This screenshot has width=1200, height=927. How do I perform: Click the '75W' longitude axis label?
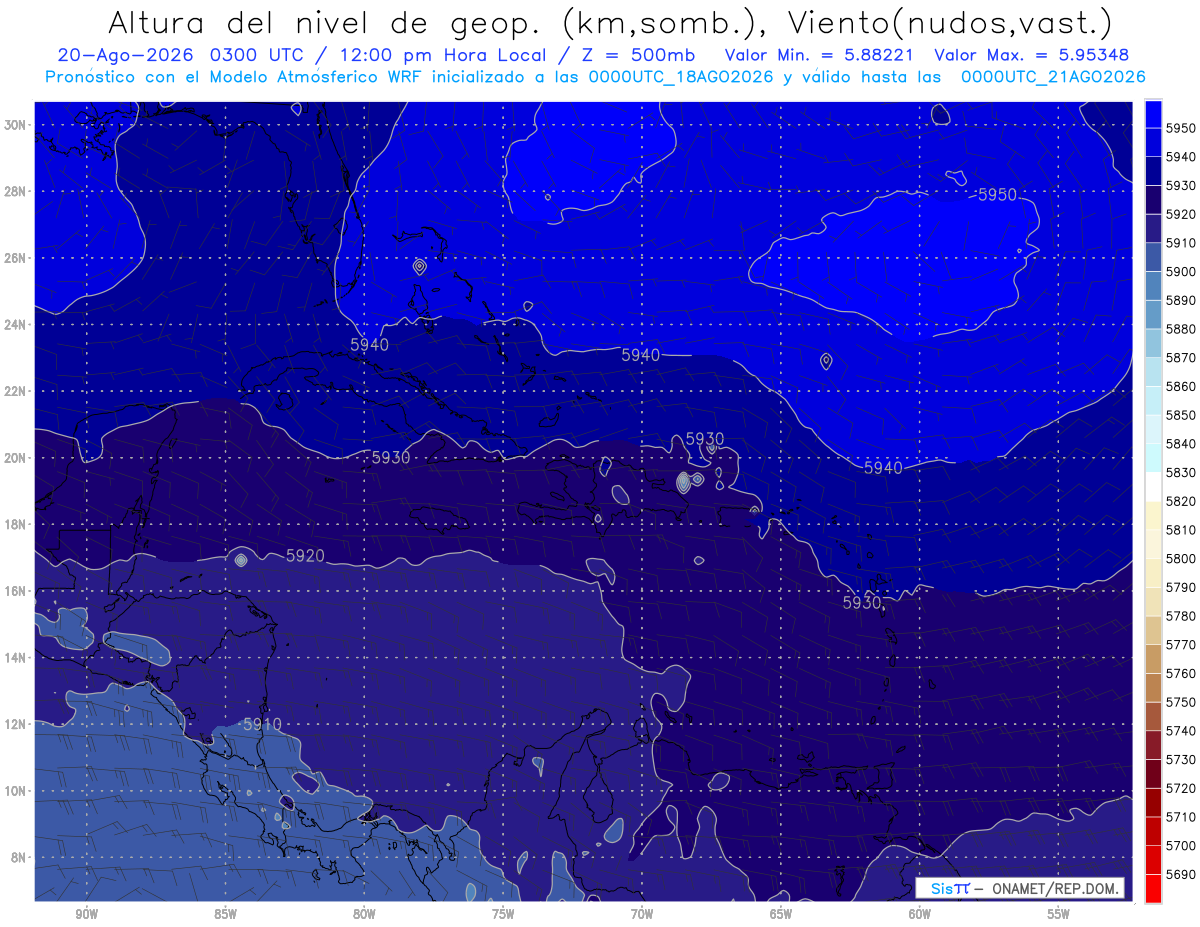click(x=503, y=914)
